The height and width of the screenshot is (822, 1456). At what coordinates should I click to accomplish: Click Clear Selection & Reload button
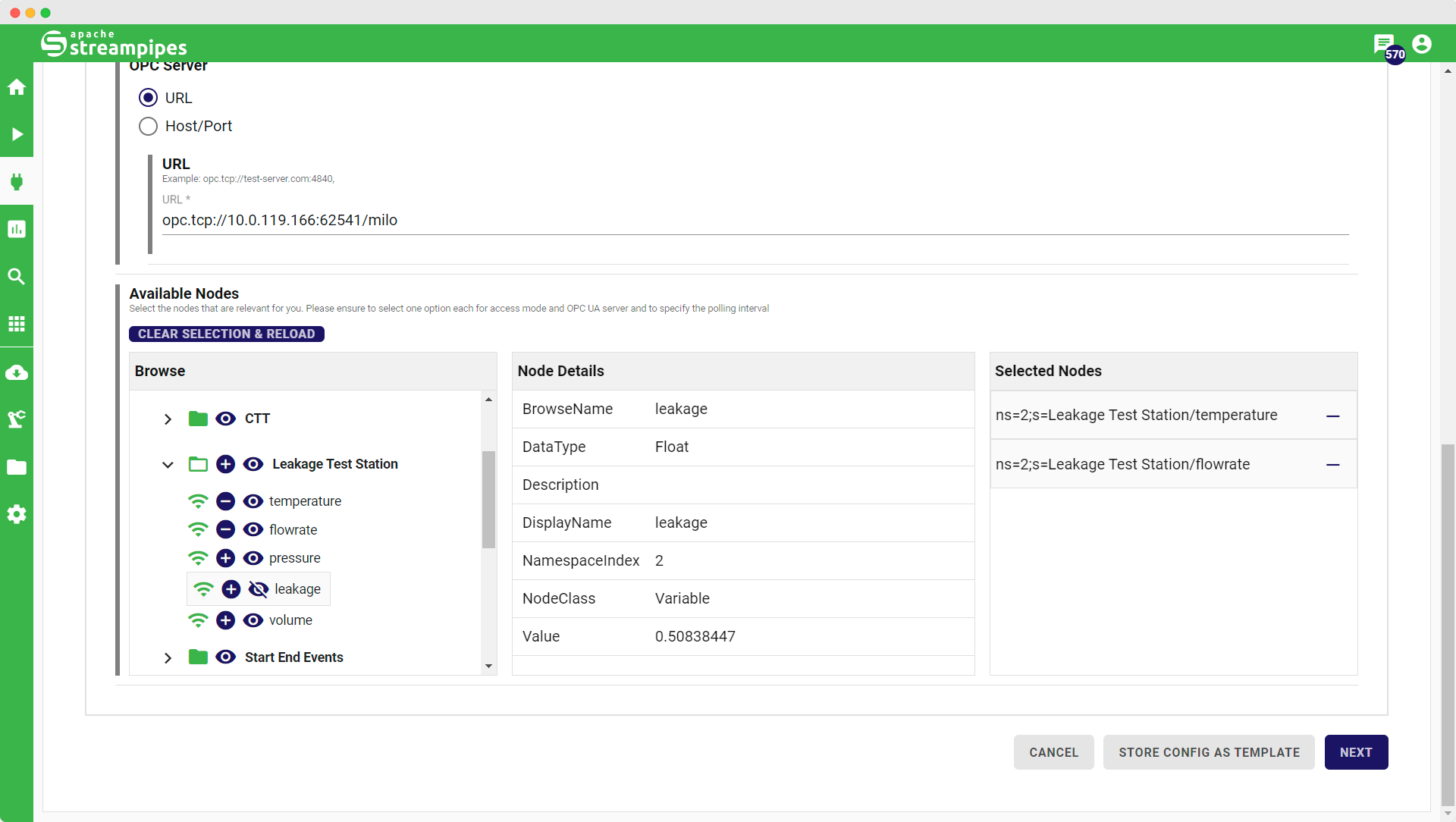tap(226, 334)
